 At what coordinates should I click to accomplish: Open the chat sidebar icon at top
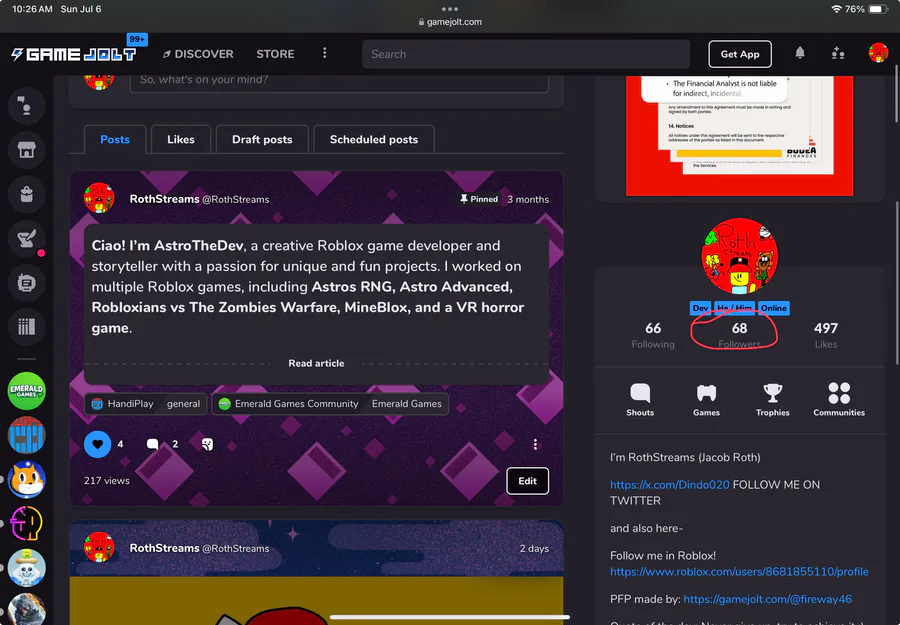(x=26, y=106)
